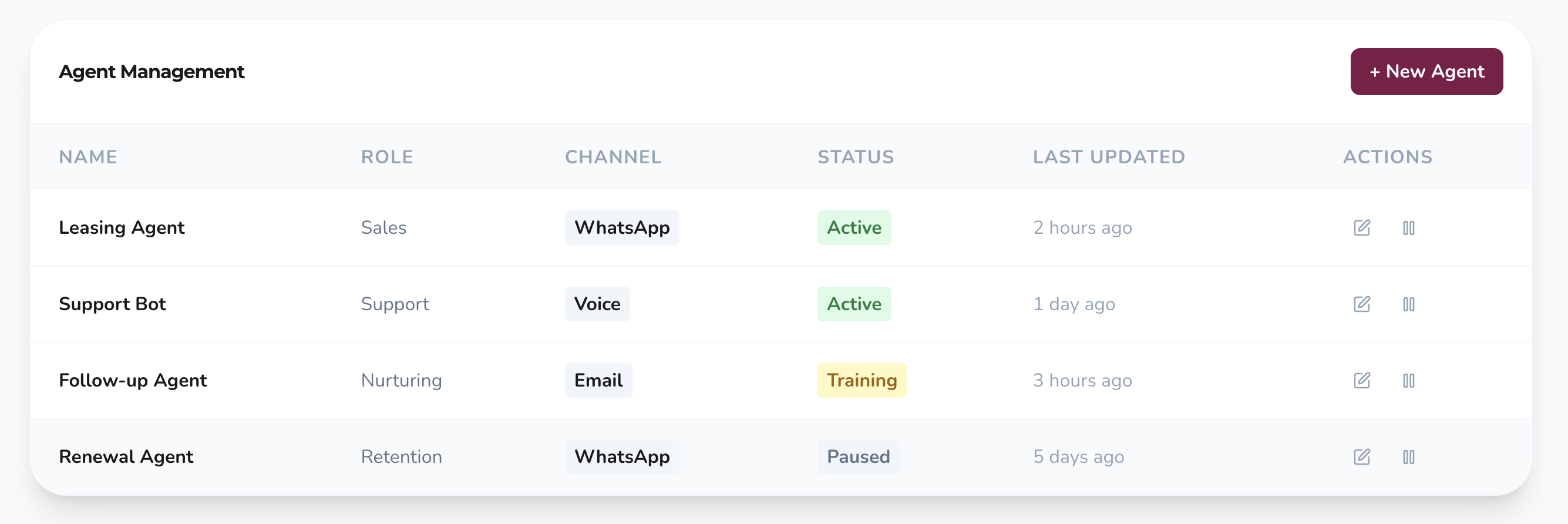1568x524 pixels.
Task: Create a new agent with + New Agent
Action: point(1426,71)
